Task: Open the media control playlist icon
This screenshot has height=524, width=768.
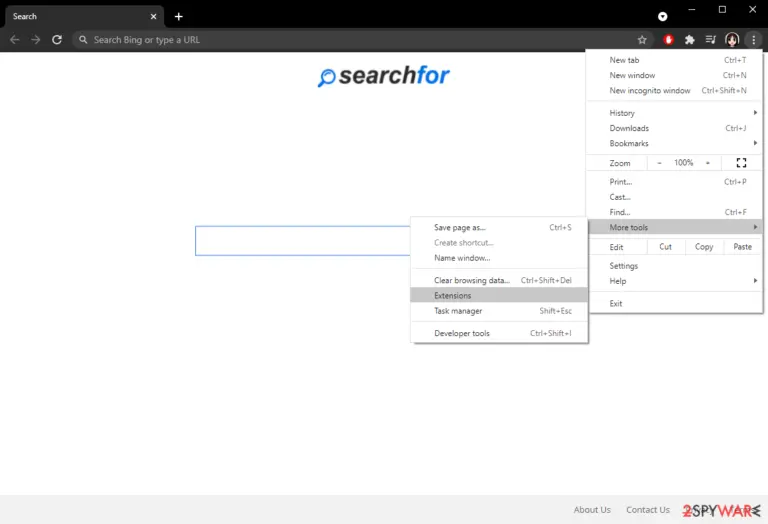Action: [x=711, y=40]
